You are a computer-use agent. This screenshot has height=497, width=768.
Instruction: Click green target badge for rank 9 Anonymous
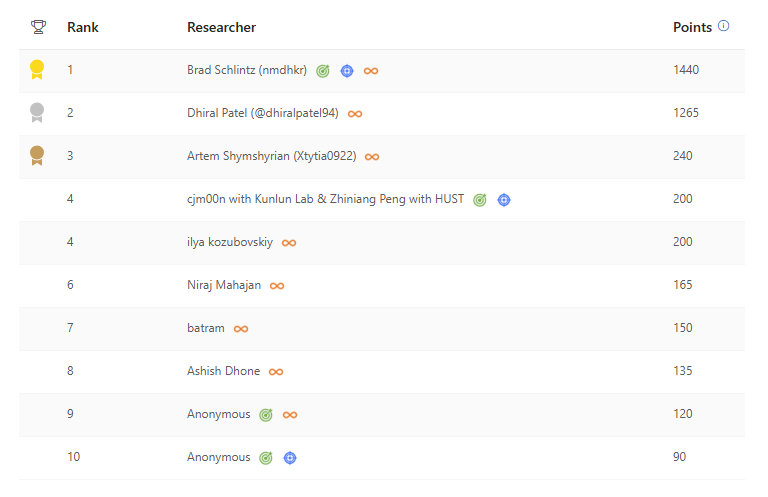click(x=266, y=415)
